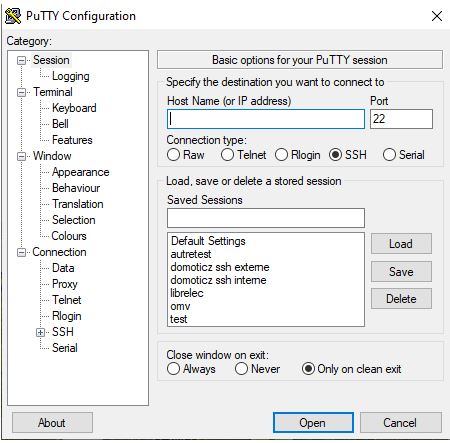Select Raw connection type
The width and height of the screenshot is (450, 443).
[x=173, y=155]
